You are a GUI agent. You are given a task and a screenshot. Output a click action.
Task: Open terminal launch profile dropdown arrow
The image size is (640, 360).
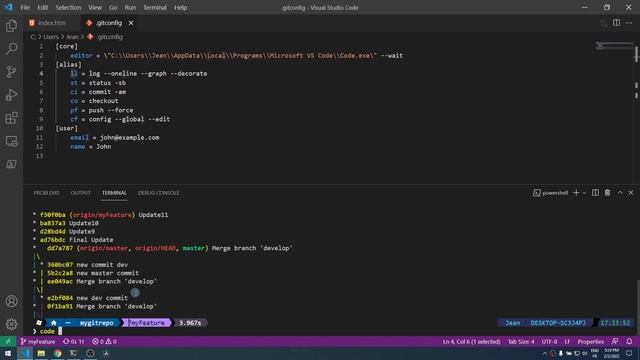(584, 193)
